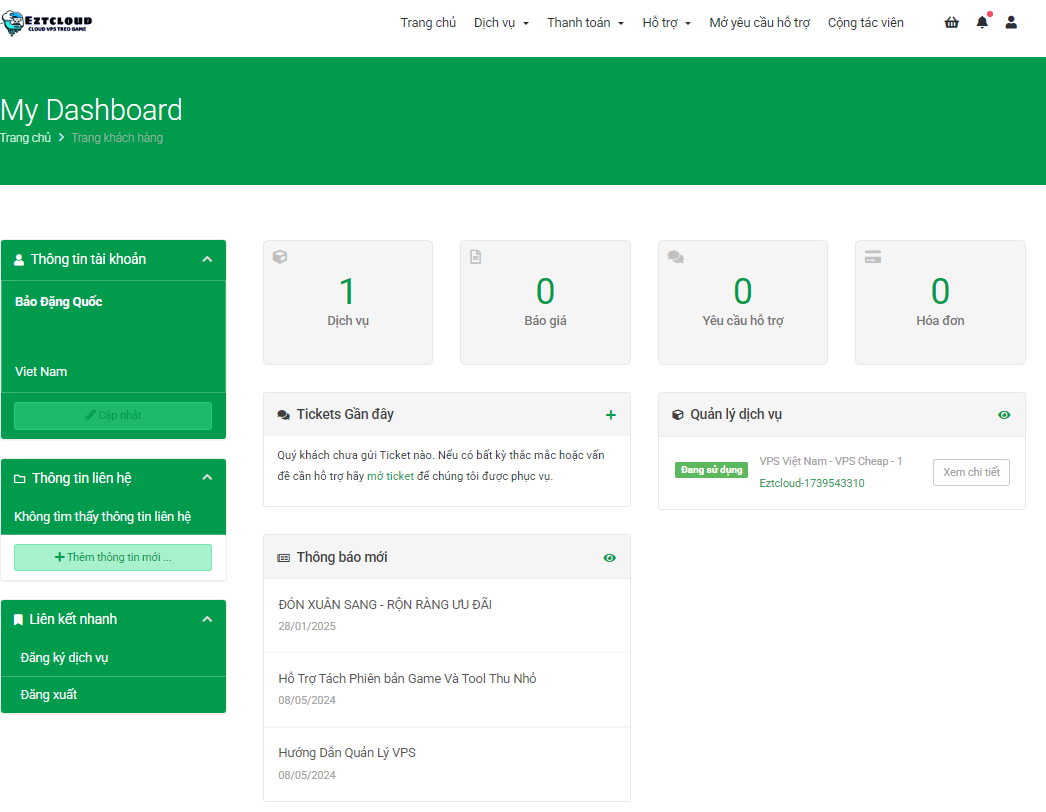This screenshot has width=1046, height=812.
Task: Open the user account icon
Action: click(x=1011, y=23)
